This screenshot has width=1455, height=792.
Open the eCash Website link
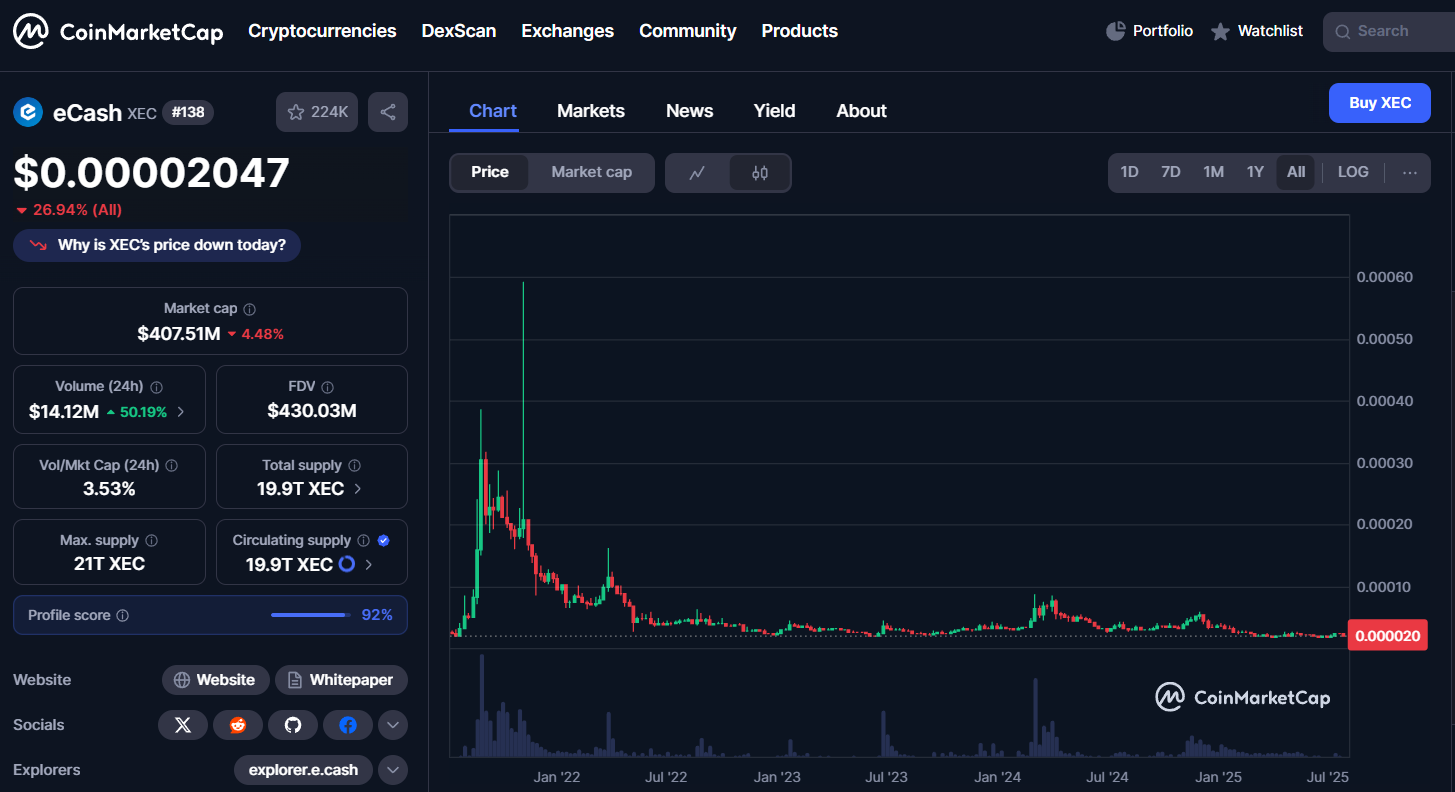[x=215, y=680]
